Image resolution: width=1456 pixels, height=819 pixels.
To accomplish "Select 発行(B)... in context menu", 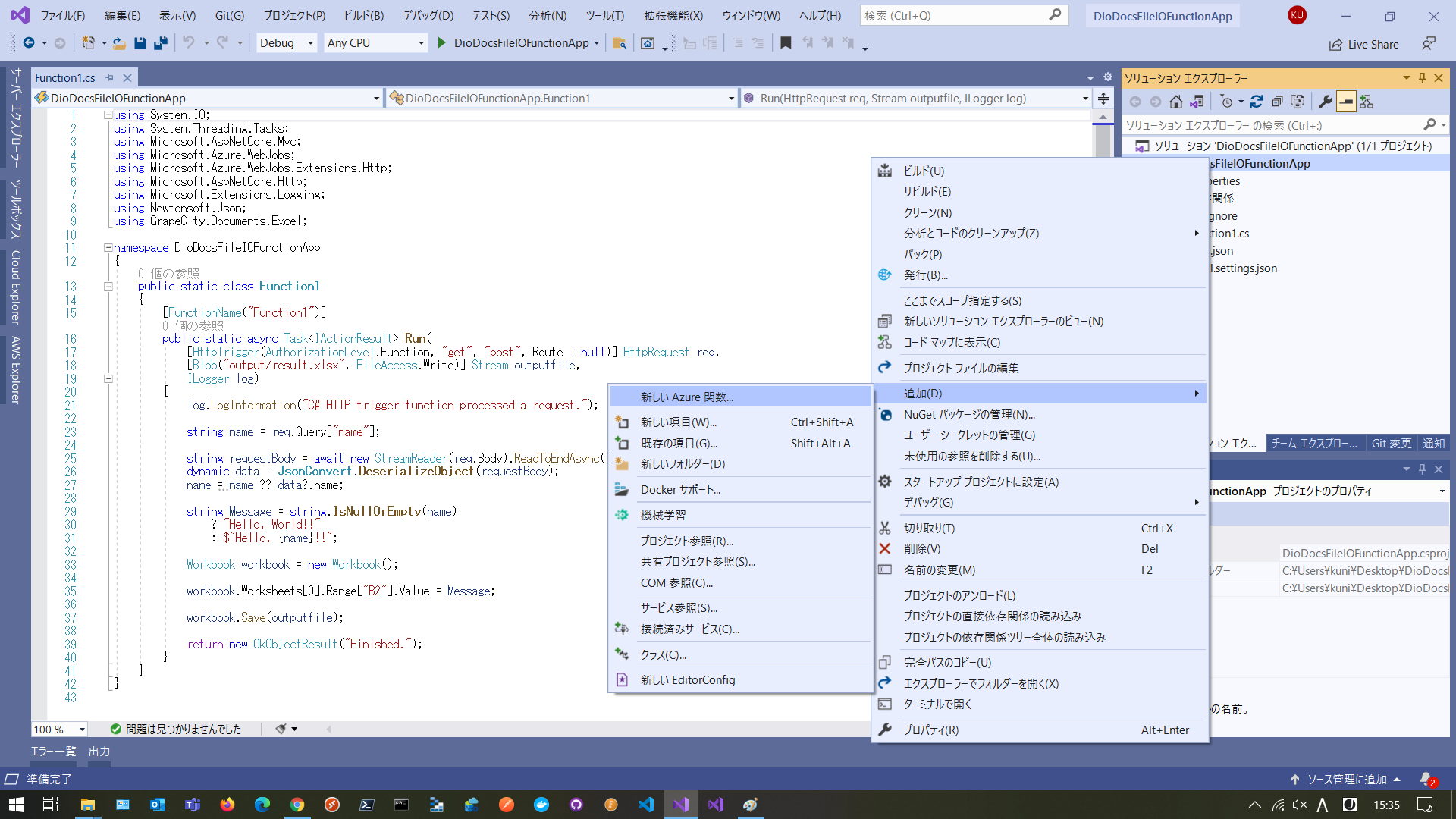I will coord(1039,275).
